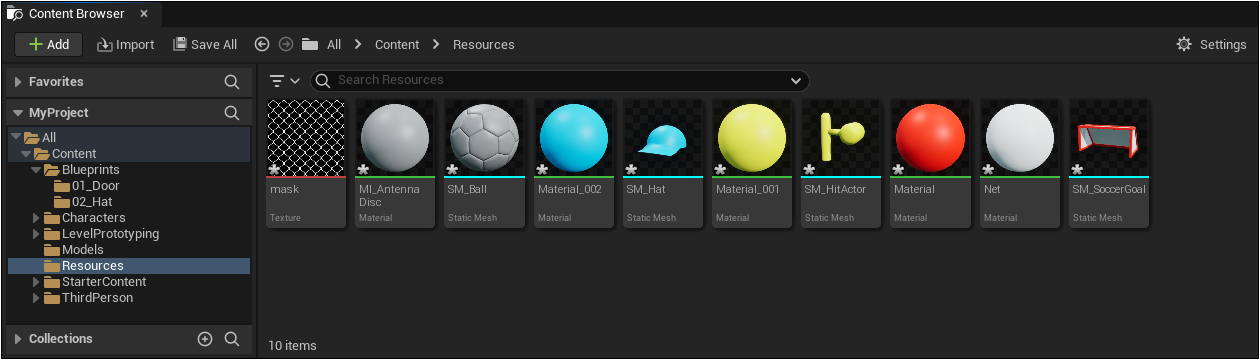Search within the Favorites panel
This screenshot has height=360, width=1260.
click(x=231, y=82)
